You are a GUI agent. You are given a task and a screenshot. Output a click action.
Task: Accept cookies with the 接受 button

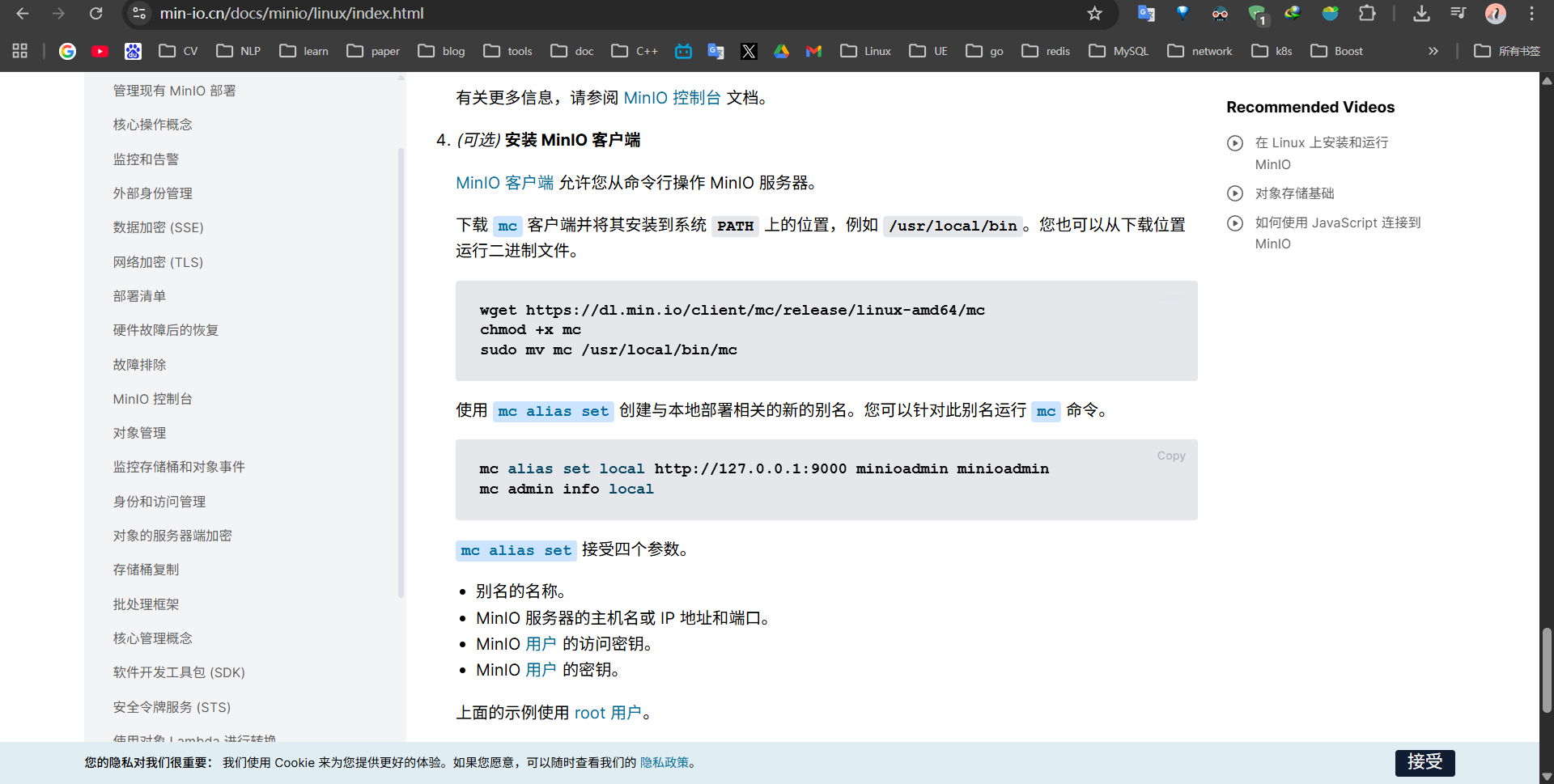[x=1424, y=762]
